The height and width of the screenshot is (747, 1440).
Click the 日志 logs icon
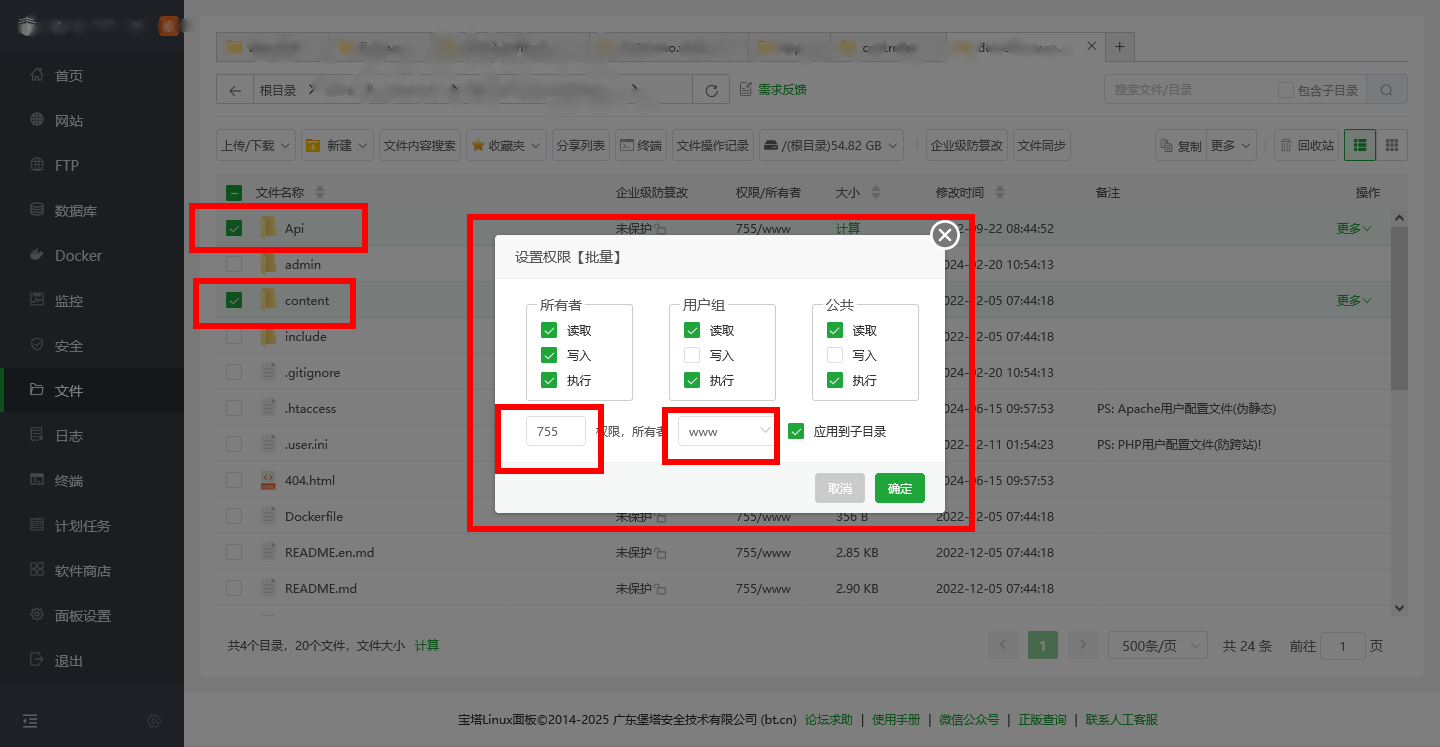click(x=37, y=435)
